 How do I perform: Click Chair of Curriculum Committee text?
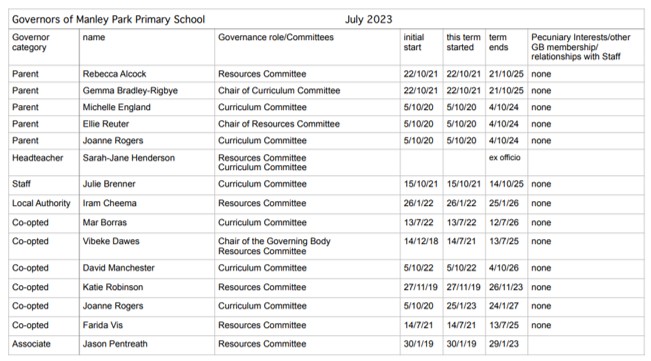[x=279, y=90]
